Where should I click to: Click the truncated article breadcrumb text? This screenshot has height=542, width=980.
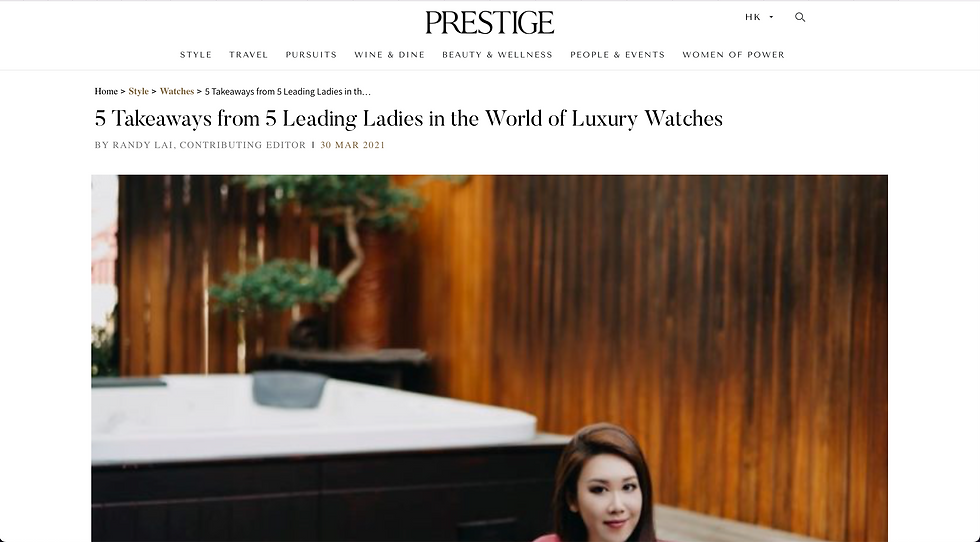tap(288, 91)
